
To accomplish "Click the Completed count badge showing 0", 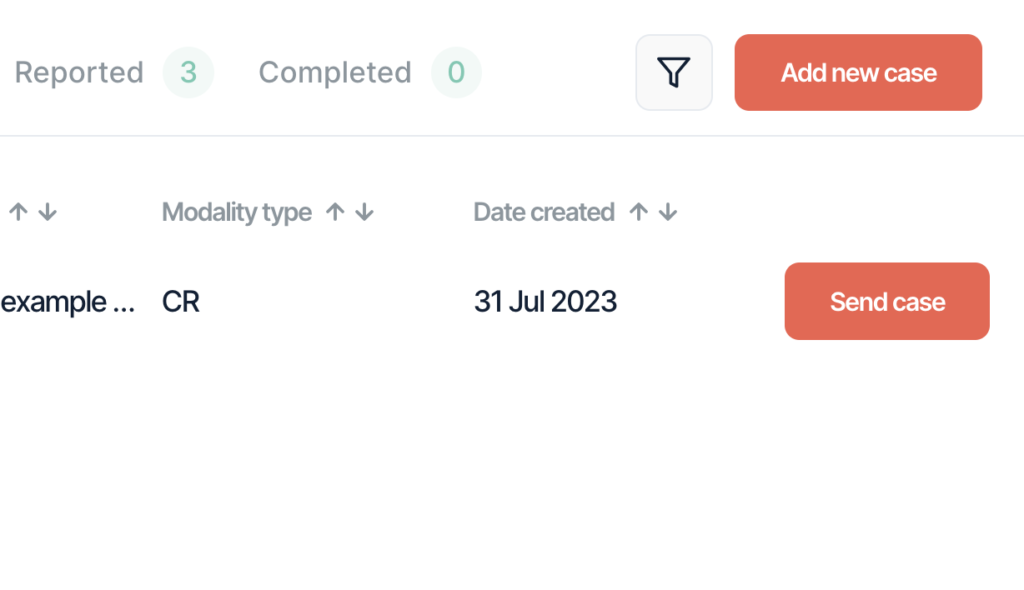I will 456,73.
